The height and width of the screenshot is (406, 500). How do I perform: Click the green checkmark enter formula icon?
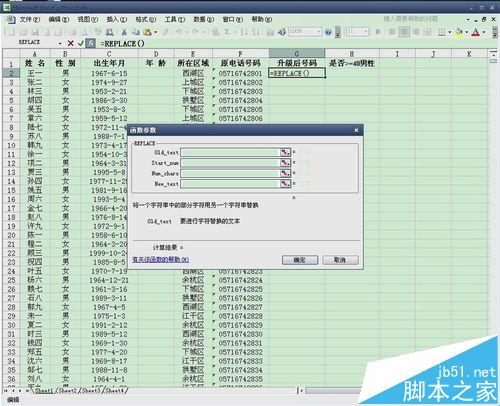click(x=80, y=43)
